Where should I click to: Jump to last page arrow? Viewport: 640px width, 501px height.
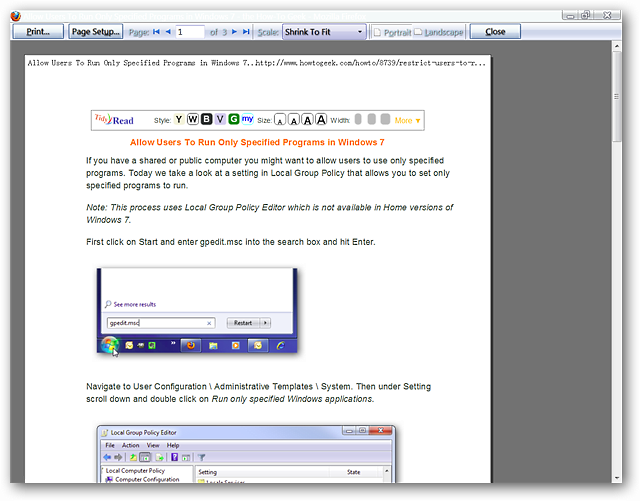(246, 32)
